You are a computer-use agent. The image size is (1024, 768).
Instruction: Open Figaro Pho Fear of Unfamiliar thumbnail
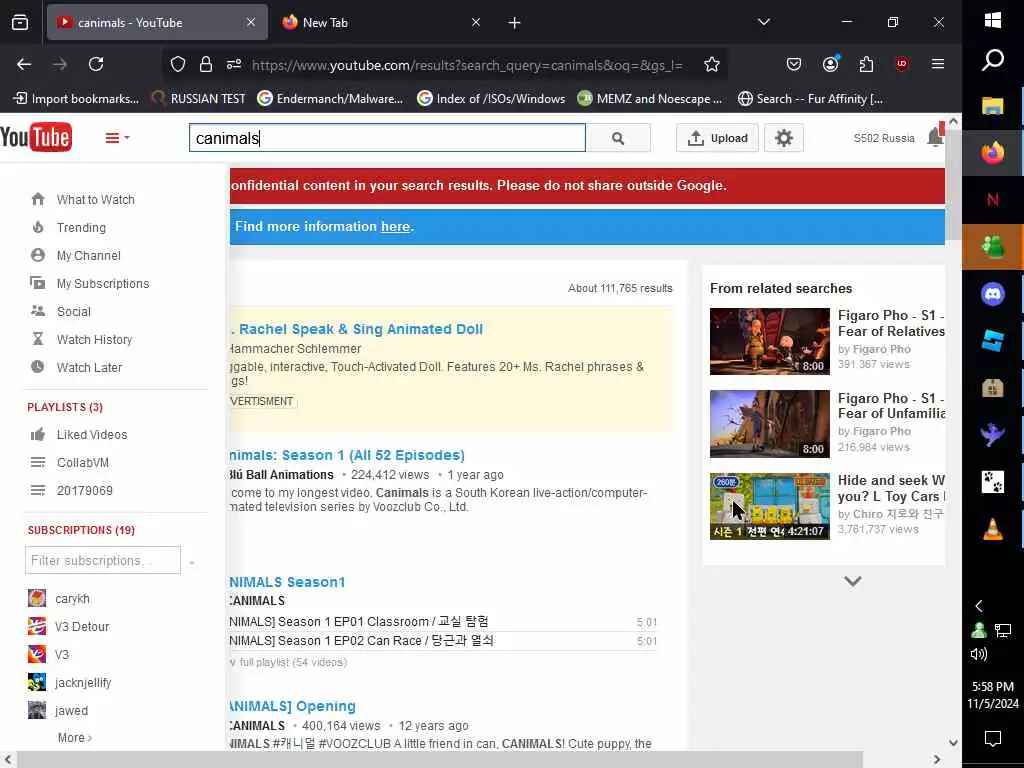coord(769,424)
